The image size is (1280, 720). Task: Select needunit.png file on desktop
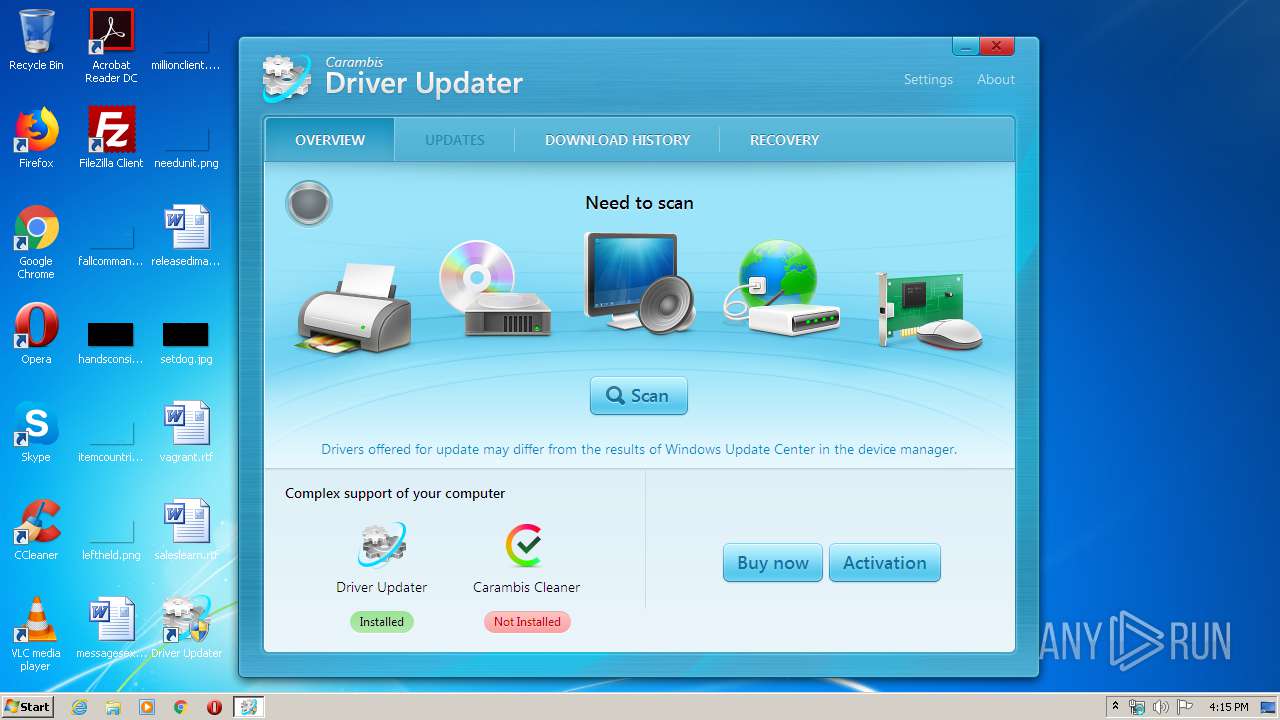click(186, 144)
